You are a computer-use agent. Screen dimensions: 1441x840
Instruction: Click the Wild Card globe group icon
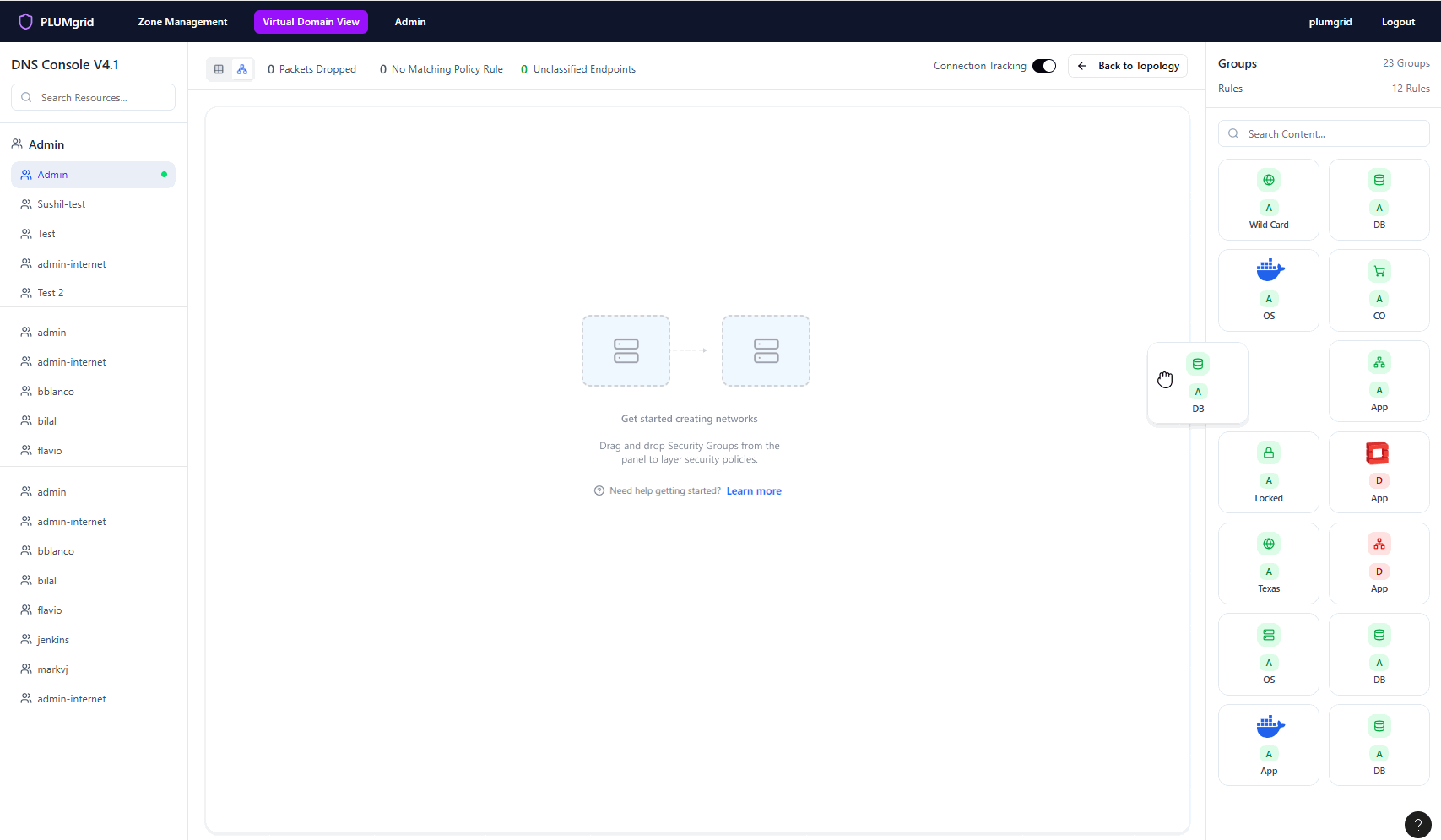click(1268, 180)
